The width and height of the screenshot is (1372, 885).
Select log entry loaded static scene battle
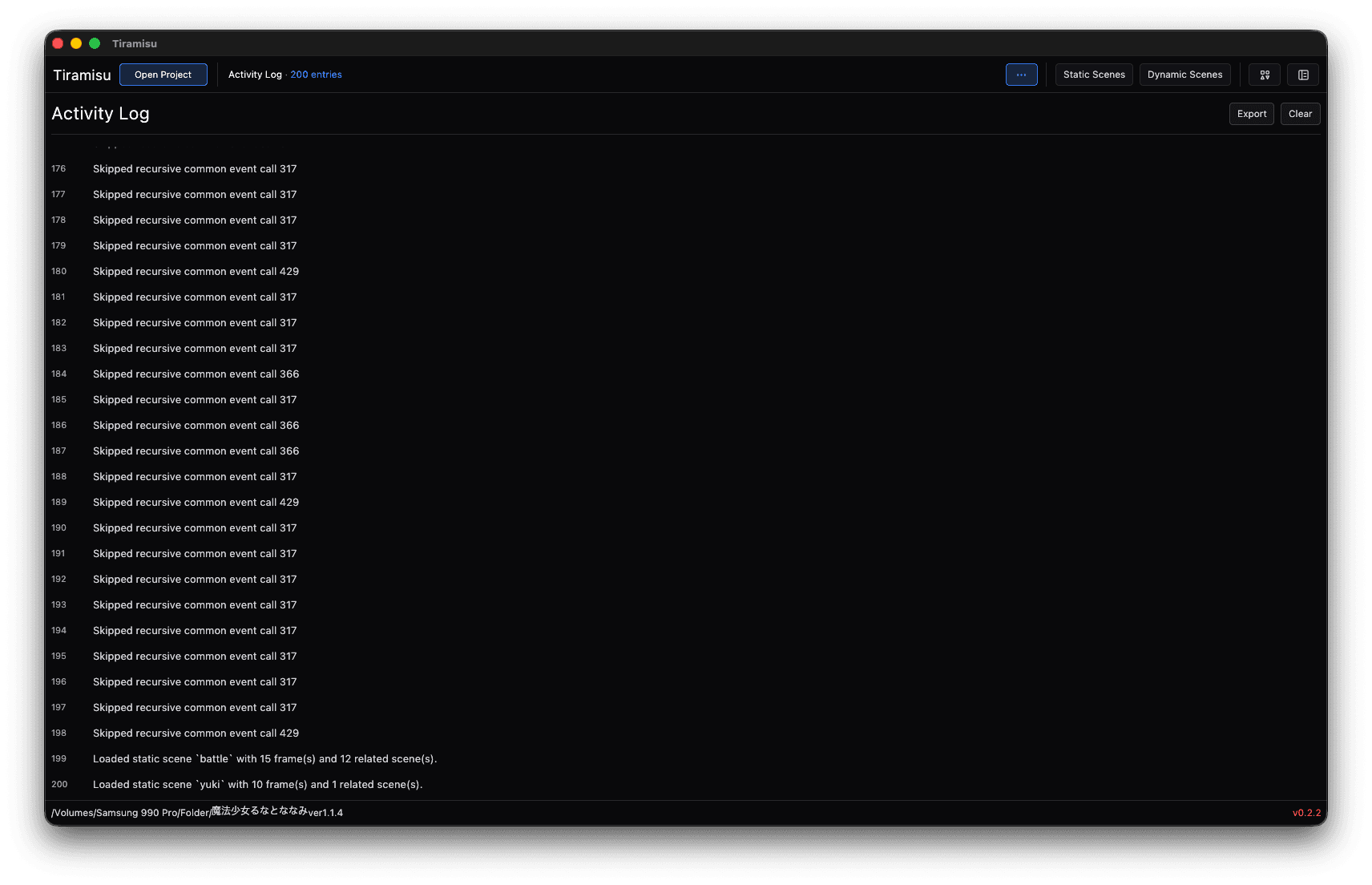685,759
